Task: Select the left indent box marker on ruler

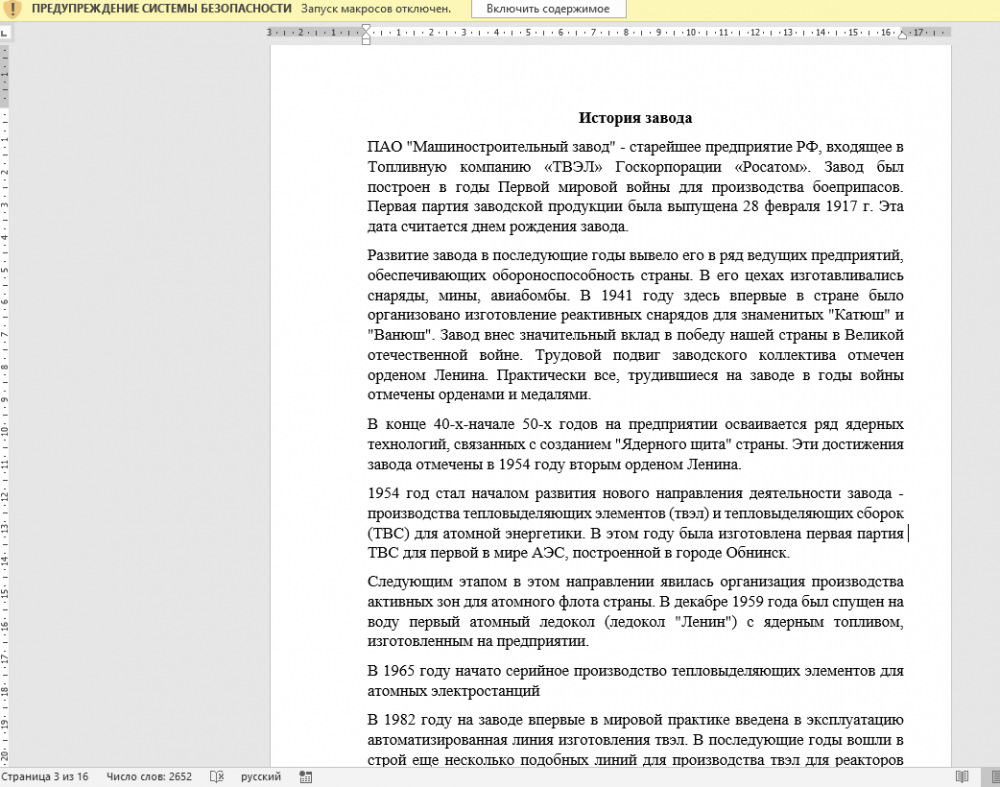Action: 366,41
